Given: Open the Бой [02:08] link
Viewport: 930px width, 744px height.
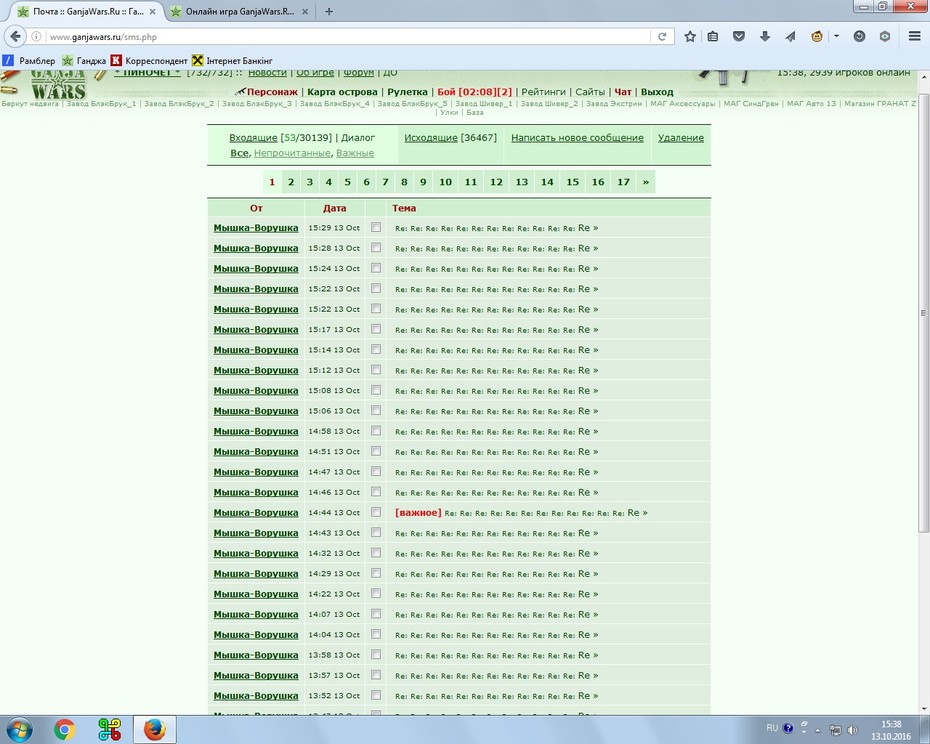Looking at the screenshot, I should (474, 92).
